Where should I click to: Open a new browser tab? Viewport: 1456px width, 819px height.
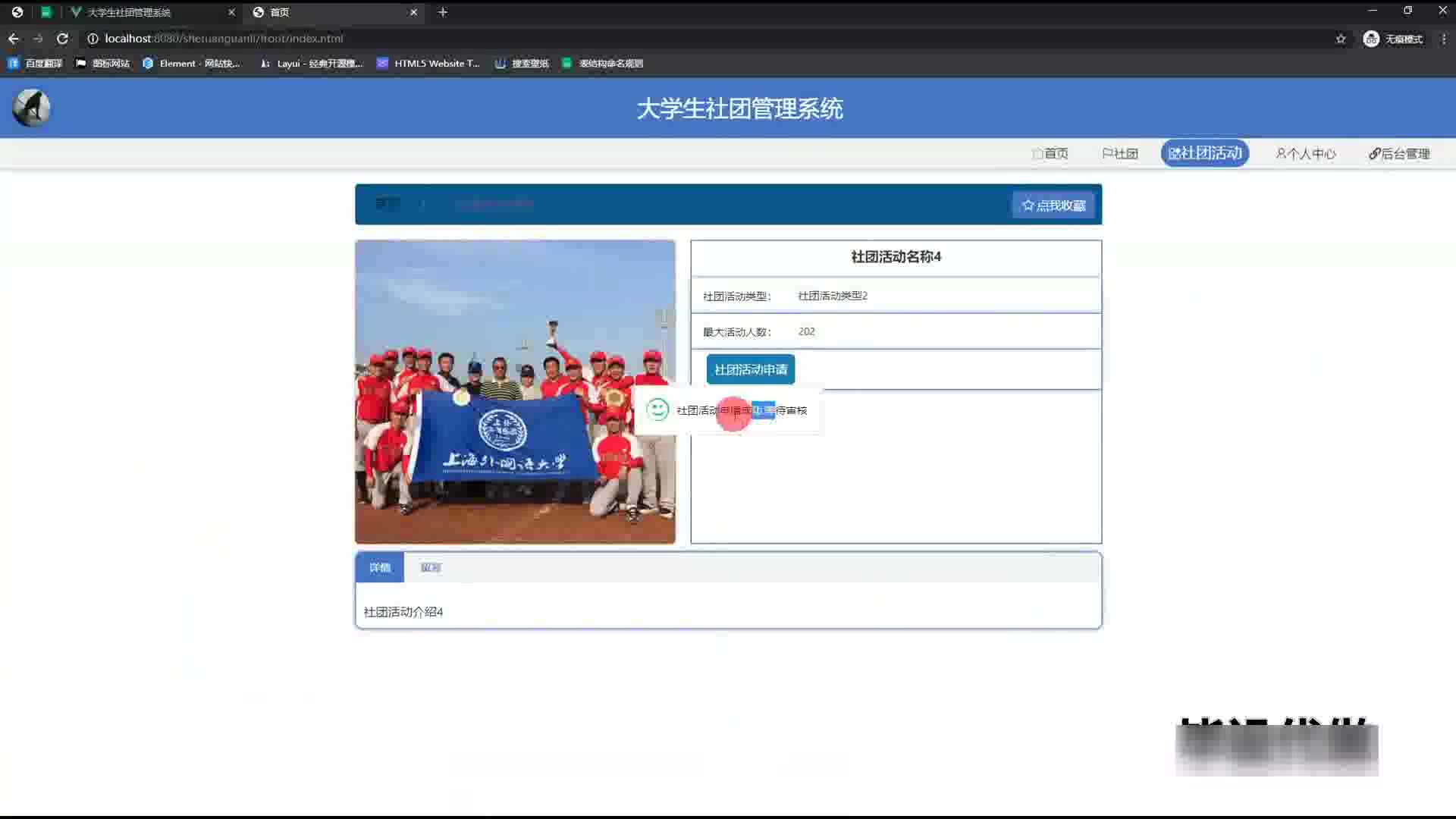(x=443, y=12)
